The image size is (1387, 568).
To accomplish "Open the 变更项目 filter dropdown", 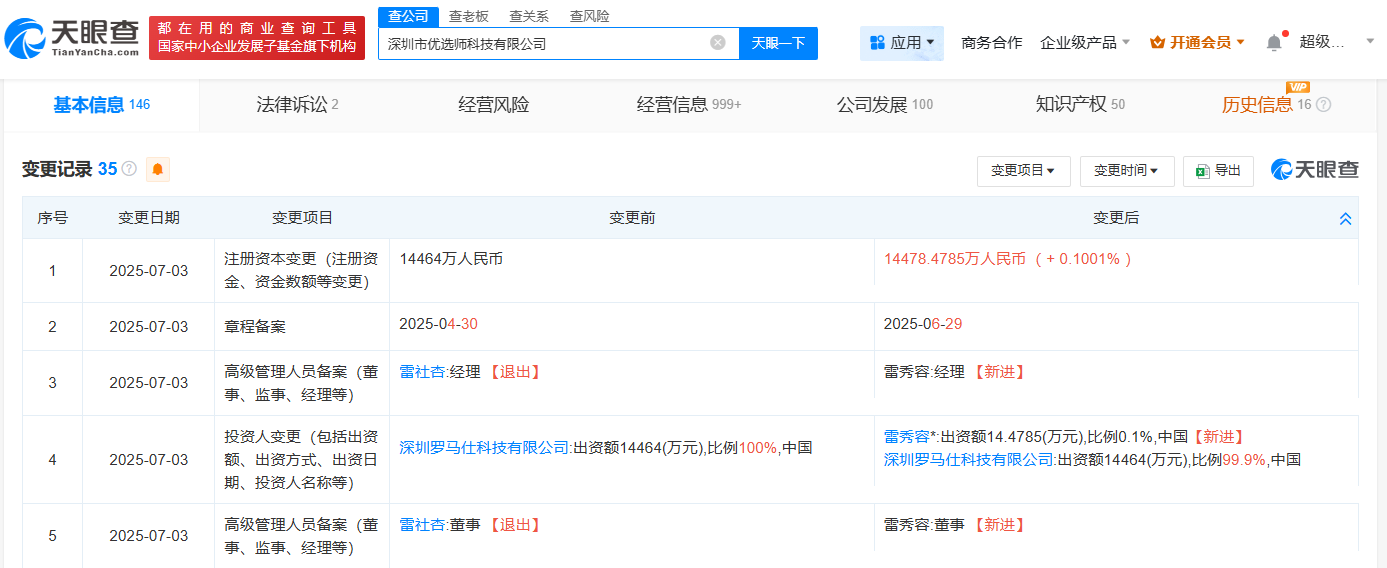I will tap(1023, 171).
